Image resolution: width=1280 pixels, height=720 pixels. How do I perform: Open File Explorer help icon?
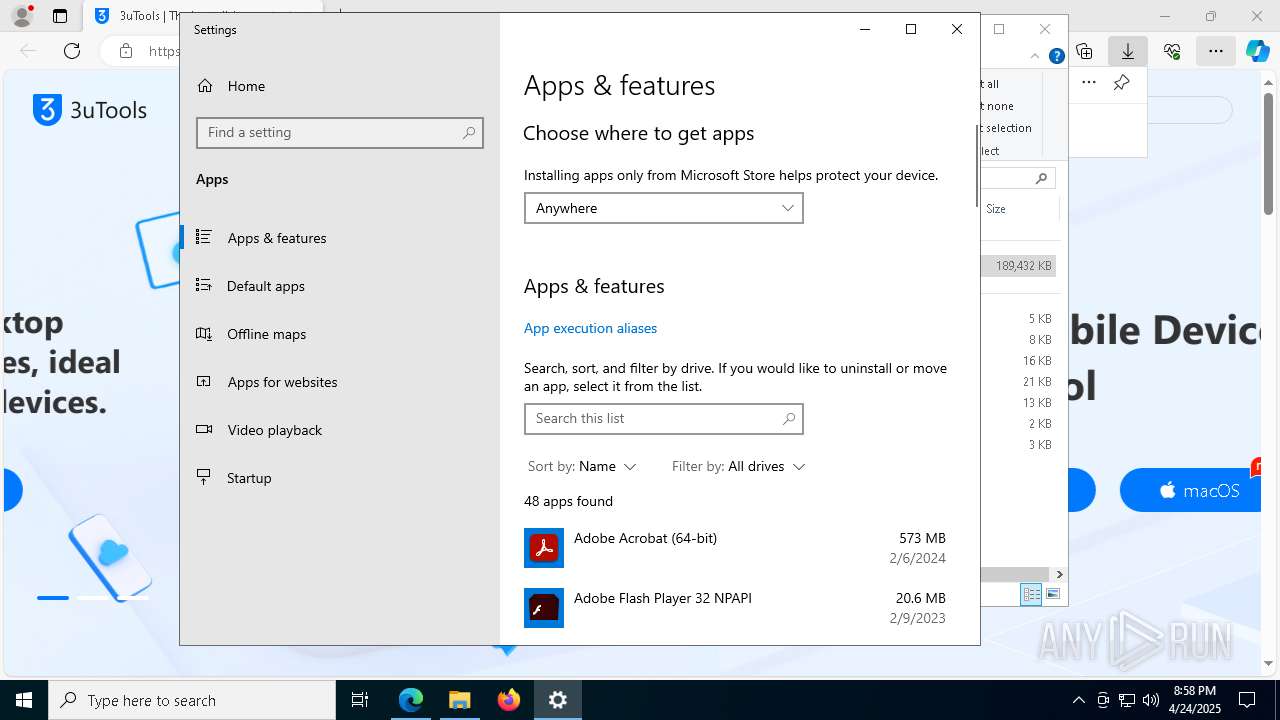(1056, 56)
